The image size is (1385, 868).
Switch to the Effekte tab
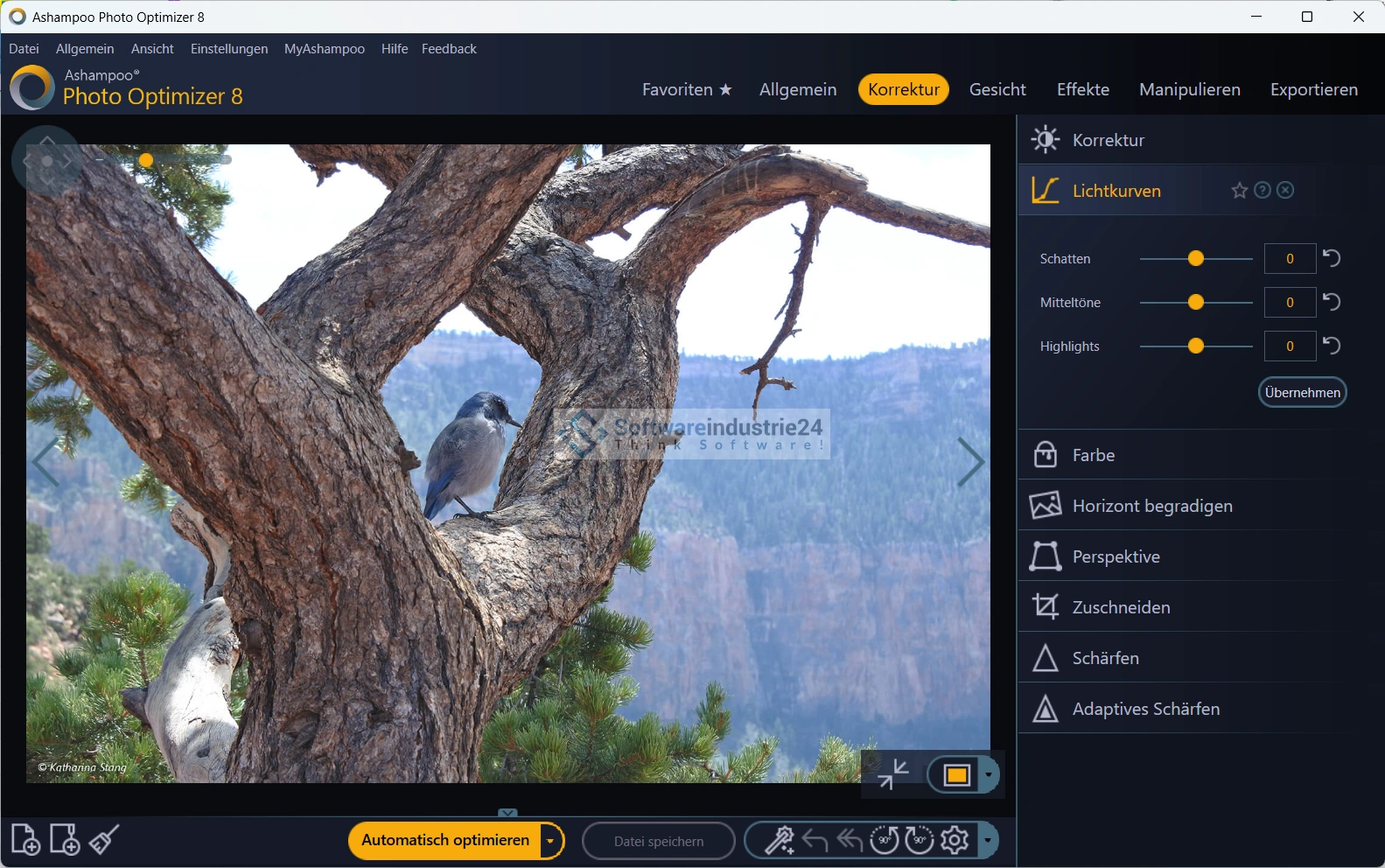[x=1082, y=89]
